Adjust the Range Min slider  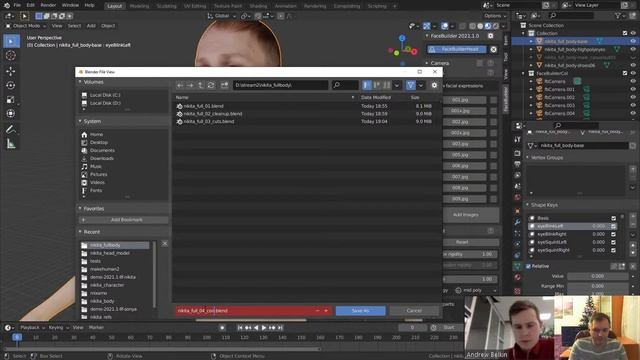click(598, 287)
